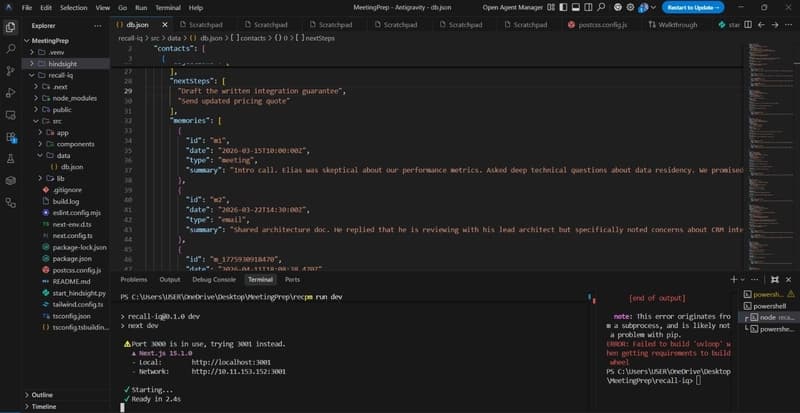Open the Explorer more actions ellipsis
Image resolution: width=800 pixels, height=413 pixels.
[x=97, y=26]
